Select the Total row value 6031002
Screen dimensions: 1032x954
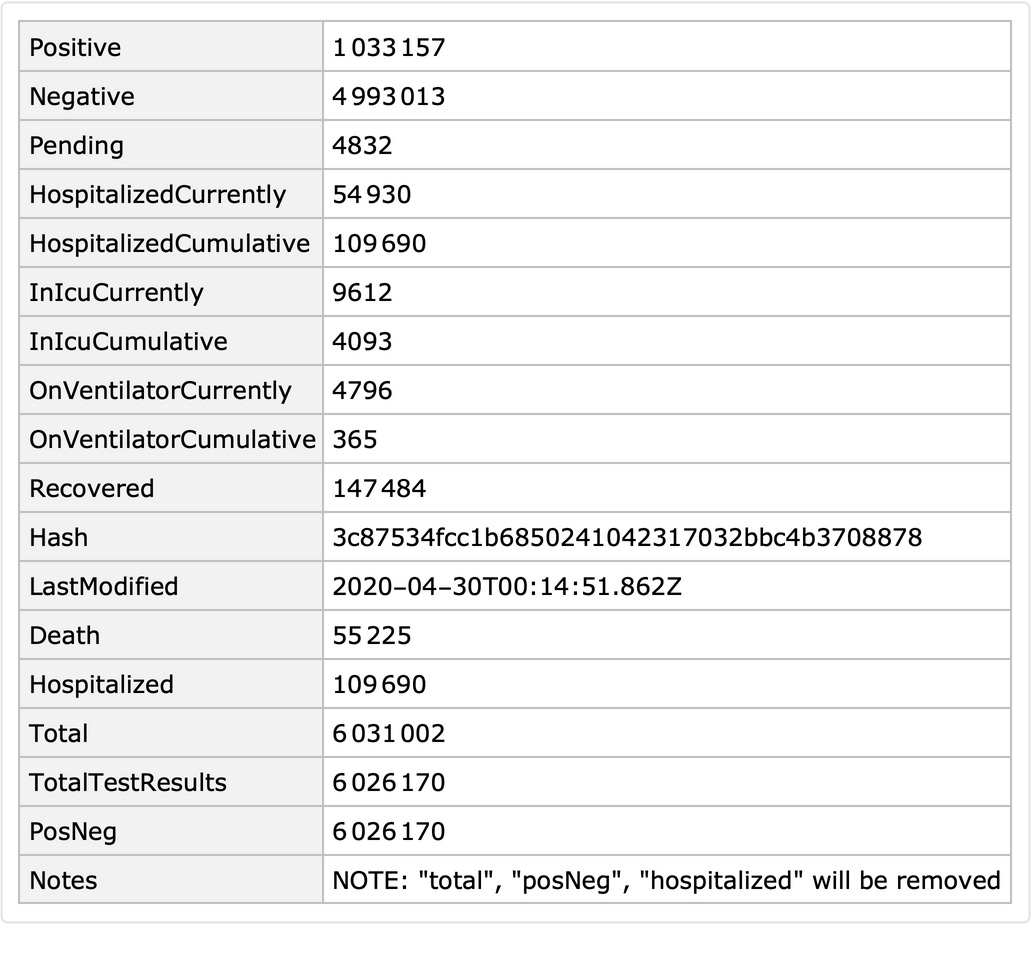pos(386,733)
